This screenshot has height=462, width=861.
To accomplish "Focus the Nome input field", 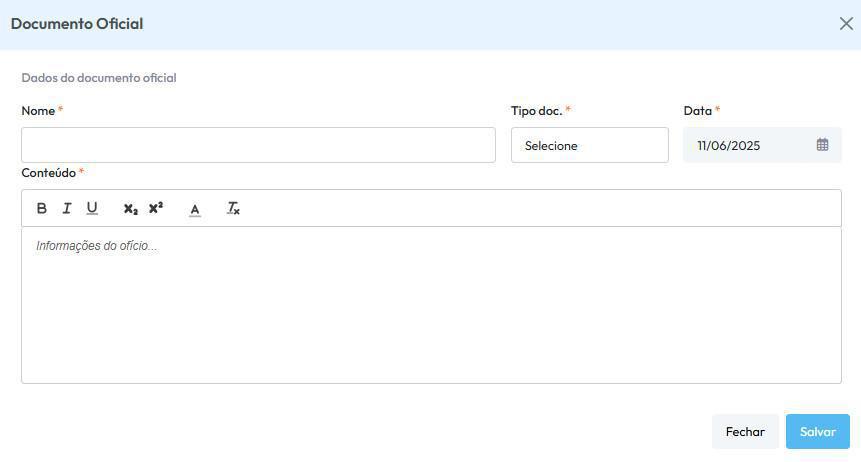I will point(258,145).
